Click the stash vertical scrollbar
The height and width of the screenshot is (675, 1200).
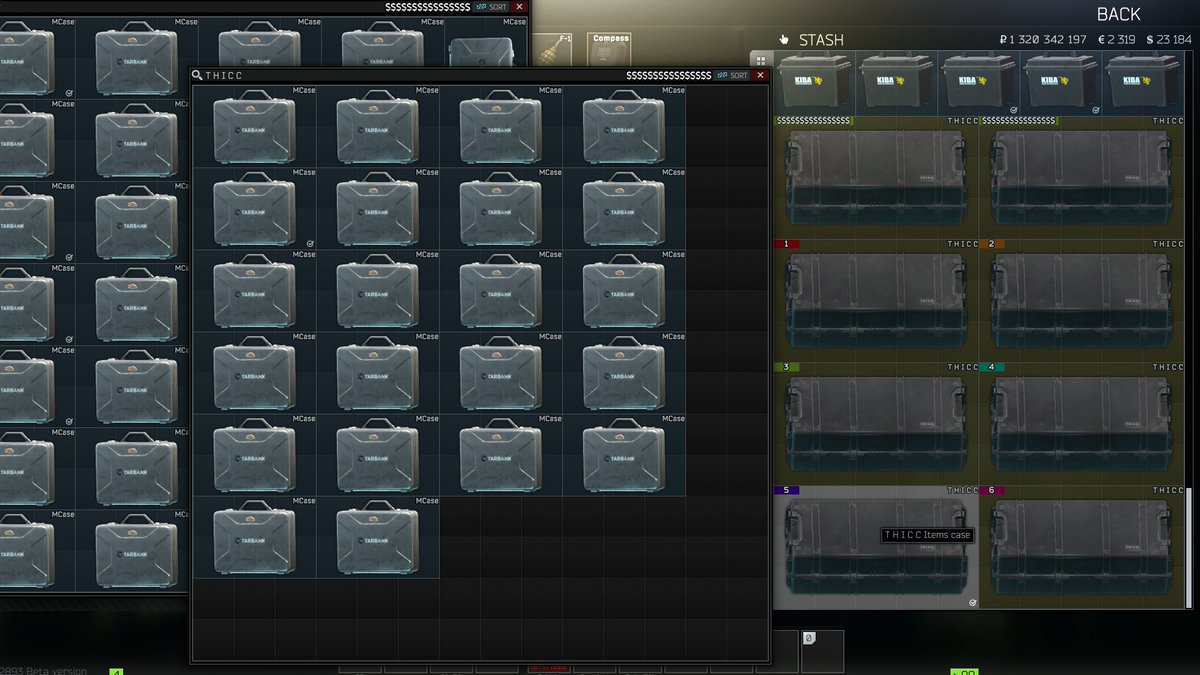(1189, 548)
